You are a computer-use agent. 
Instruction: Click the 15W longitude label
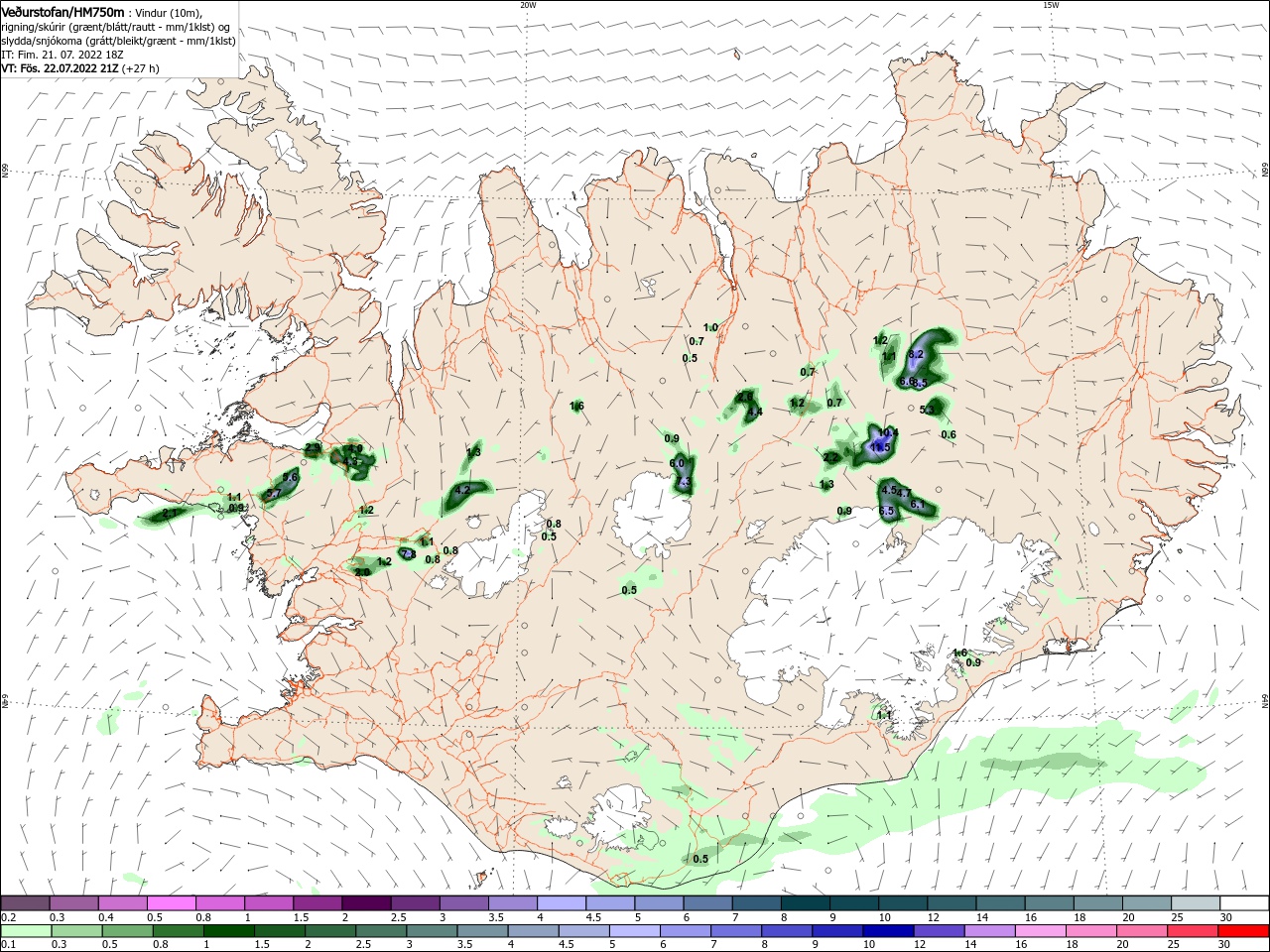coord(1051,5)
